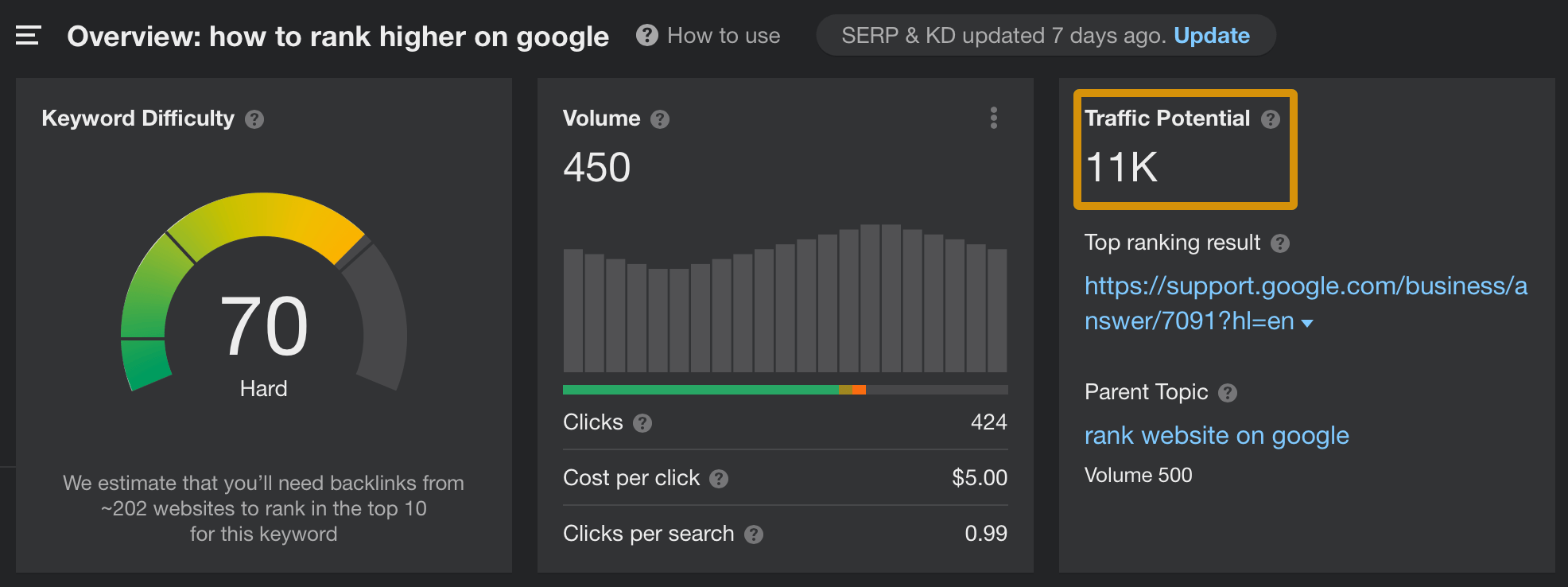Click the Cost per click help icon
This screenshot has width=1568, height=587.
click(719, 479)
